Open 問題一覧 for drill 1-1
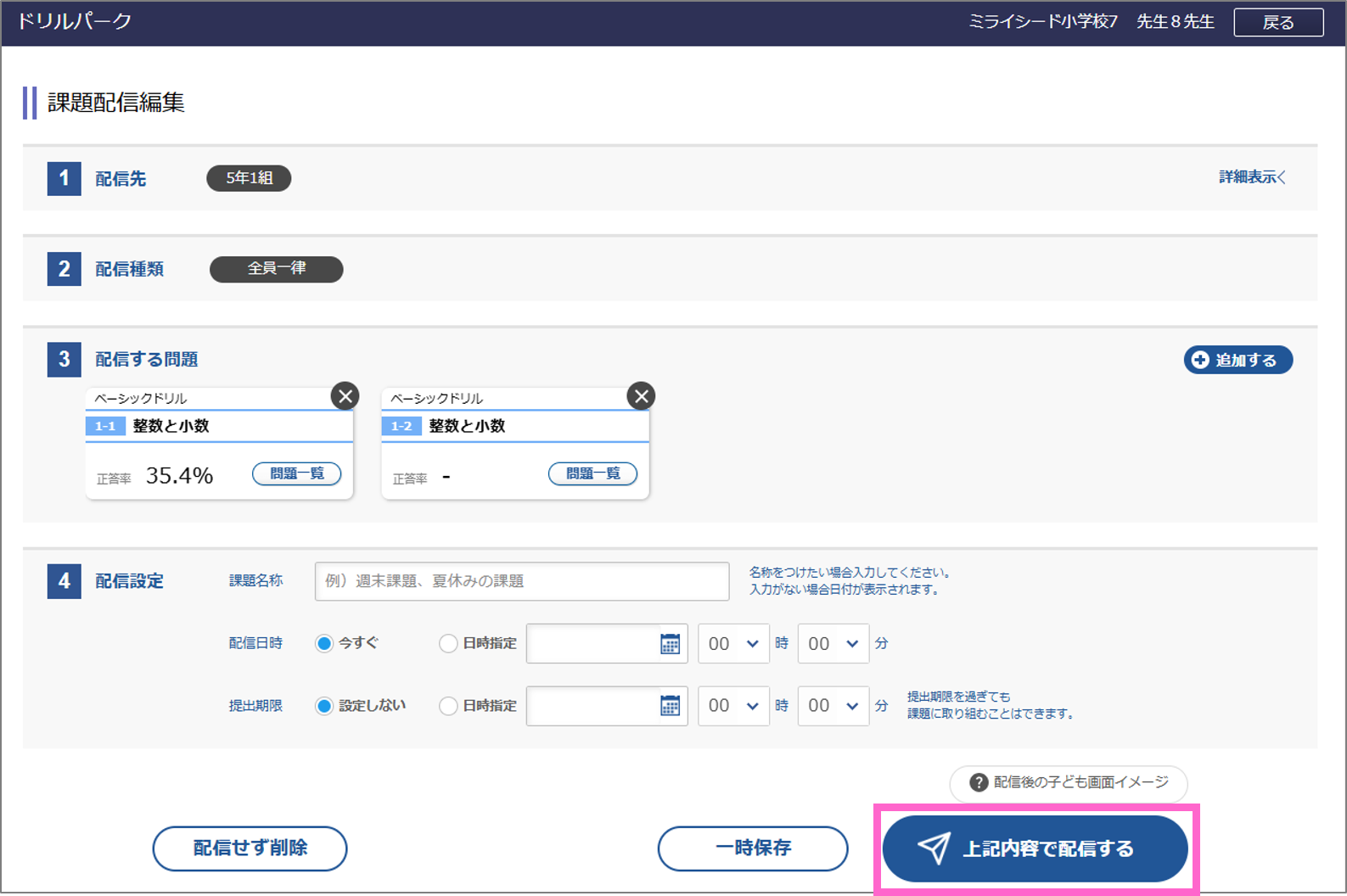This screenshot has height=896, width=1347. tap(297, 473)
